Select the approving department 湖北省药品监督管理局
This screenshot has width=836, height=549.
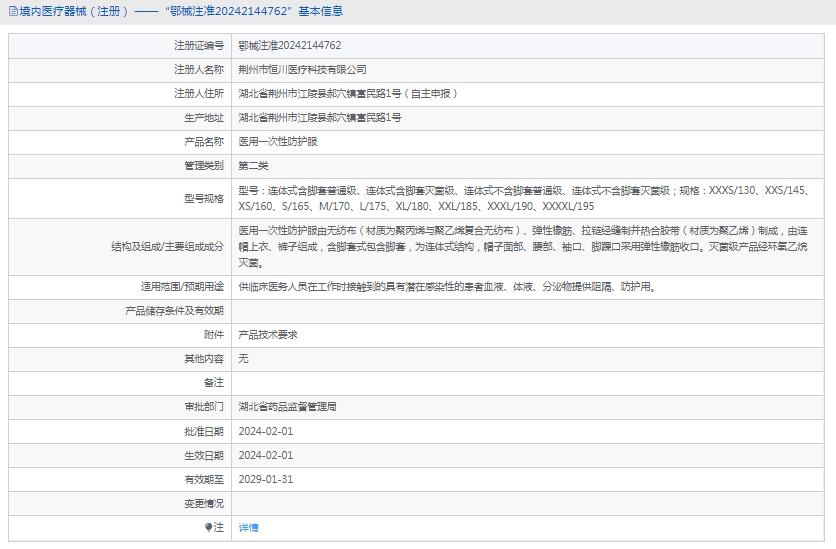[x=287, y=407]
